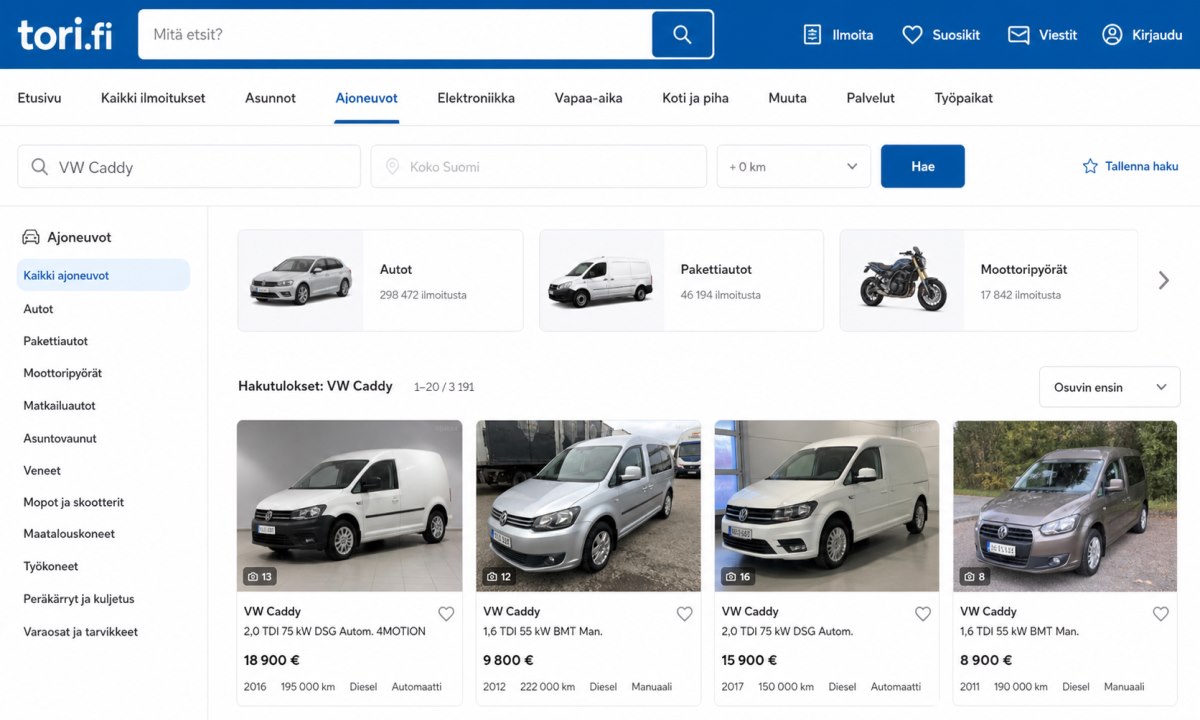The height and width of the screenshot is (720, 1200).
Task: Select the Ajoneuvot tab
Action: [x=366, y=98]
